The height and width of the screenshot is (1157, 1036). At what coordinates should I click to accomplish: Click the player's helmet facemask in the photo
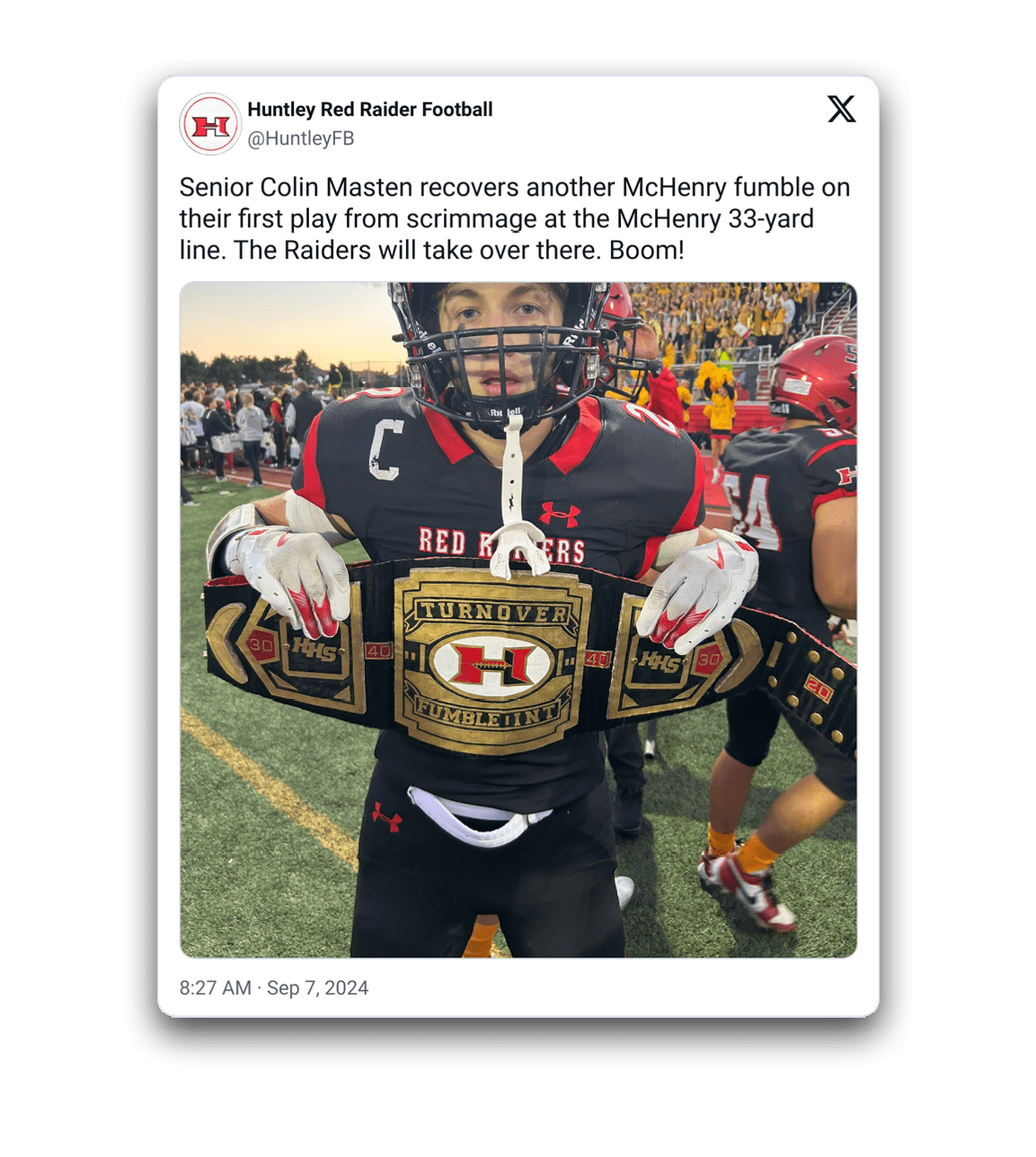click(505, 358)
